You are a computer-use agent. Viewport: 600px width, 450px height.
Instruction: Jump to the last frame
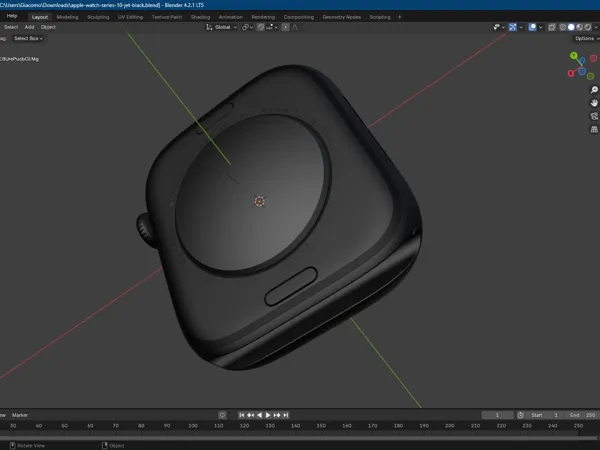(x=286, y=415)
